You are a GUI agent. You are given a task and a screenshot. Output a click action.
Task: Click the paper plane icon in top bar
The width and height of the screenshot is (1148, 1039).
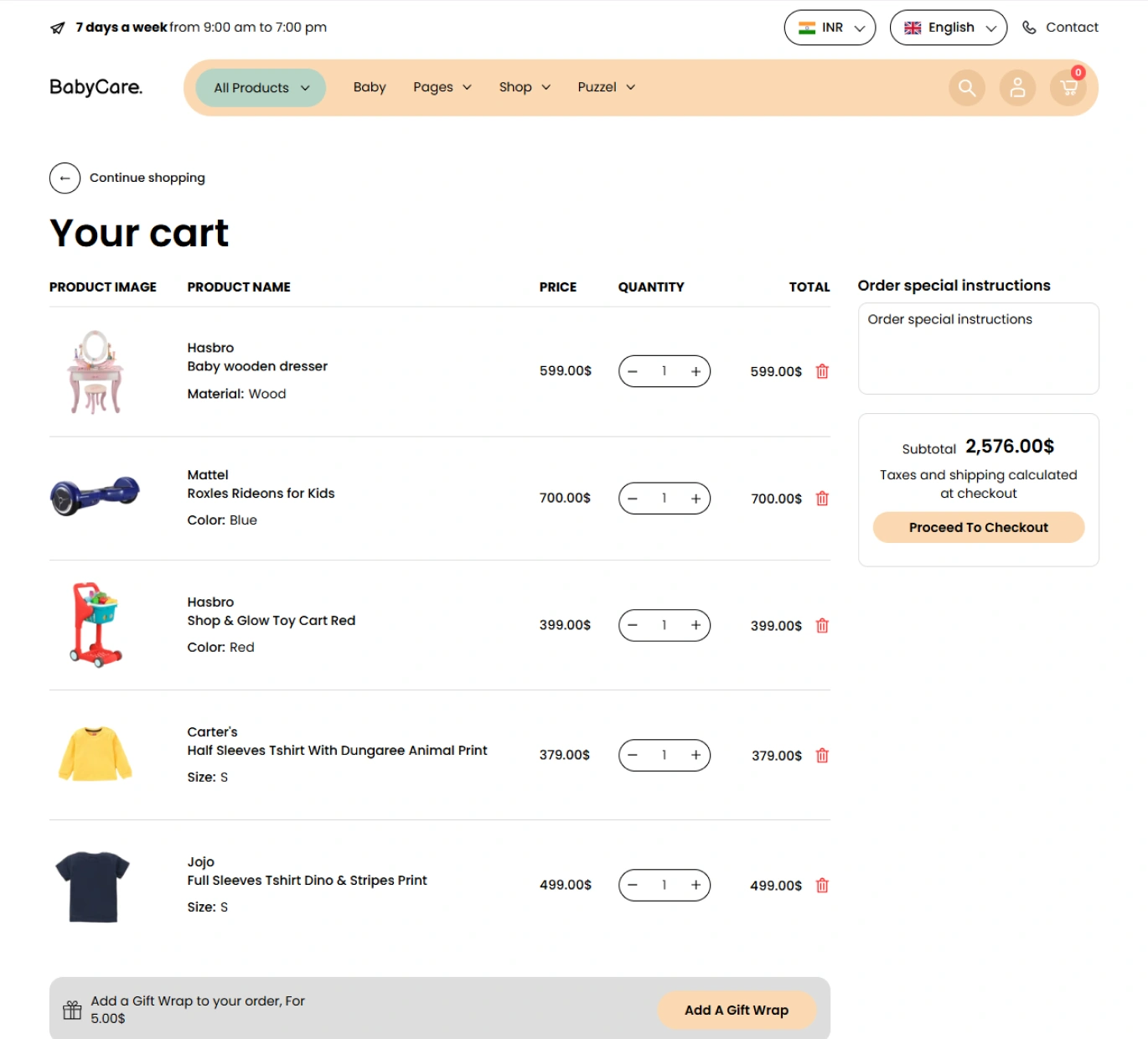click(x=57, y=28)
